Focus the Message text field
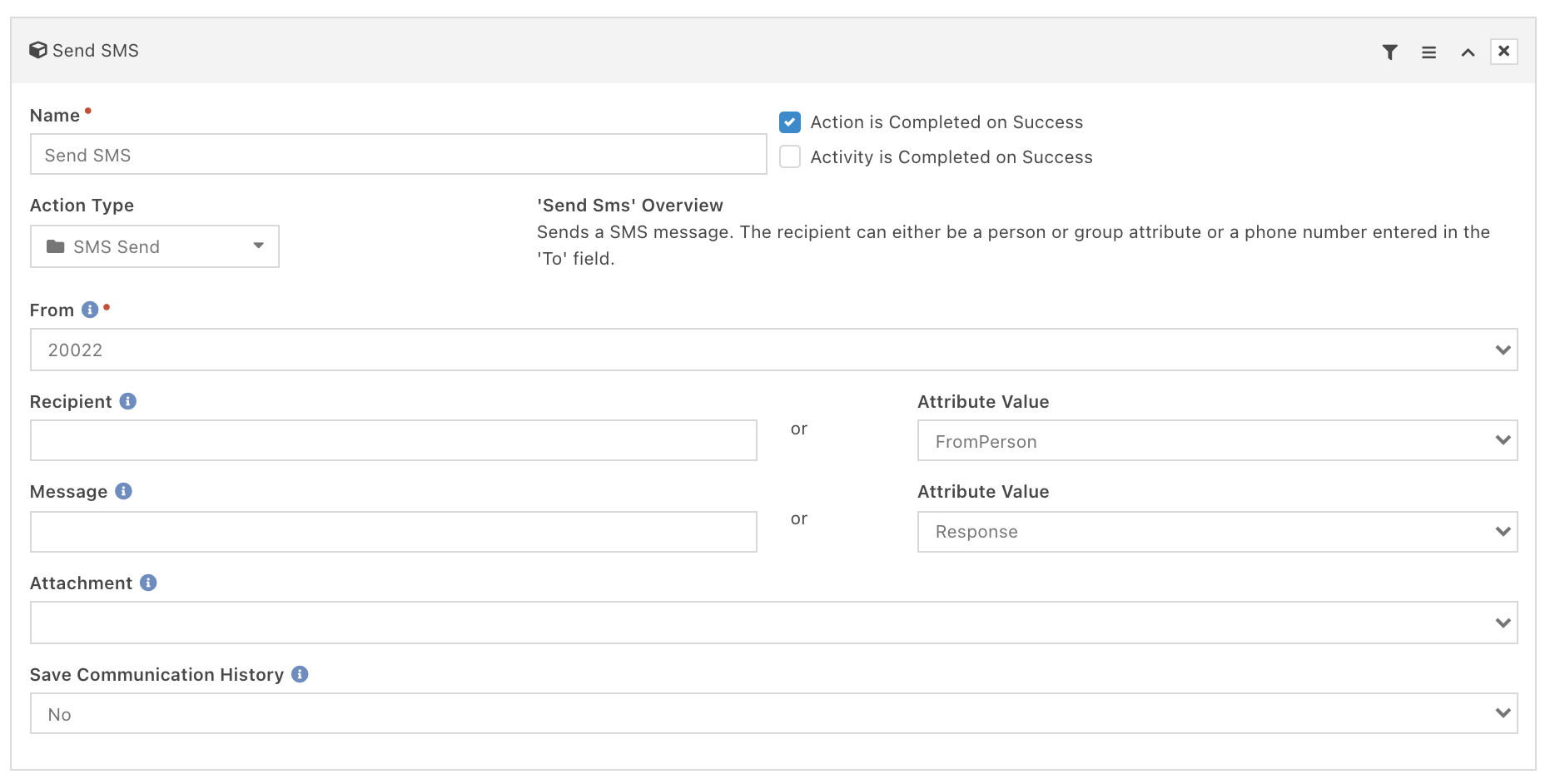Viewport: 1545px width, 784px height. [393, 532]
